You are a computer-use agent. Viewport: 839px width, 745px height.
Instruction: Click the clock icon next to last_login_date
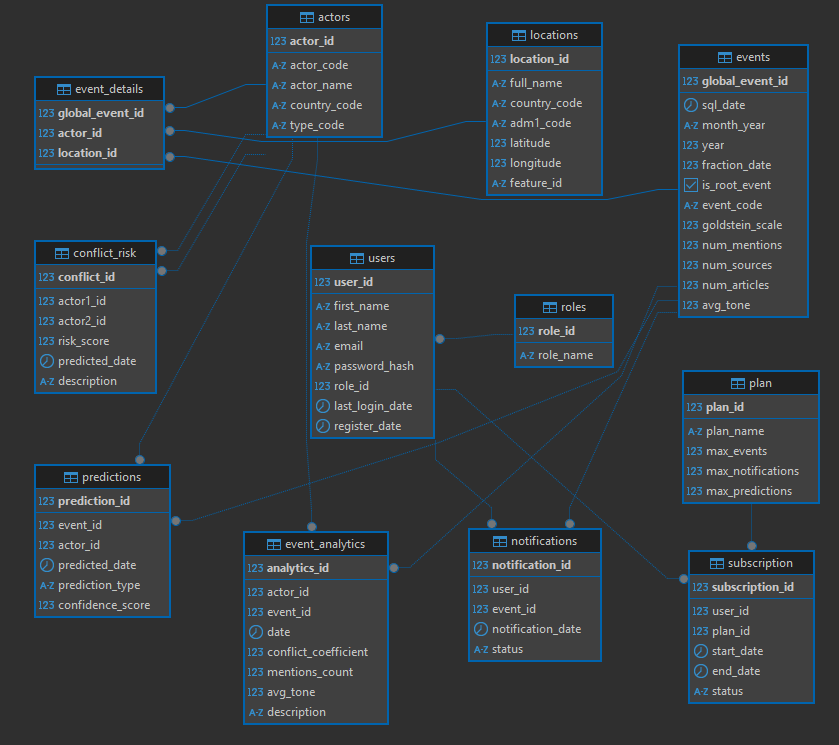[x=322, y=406]
